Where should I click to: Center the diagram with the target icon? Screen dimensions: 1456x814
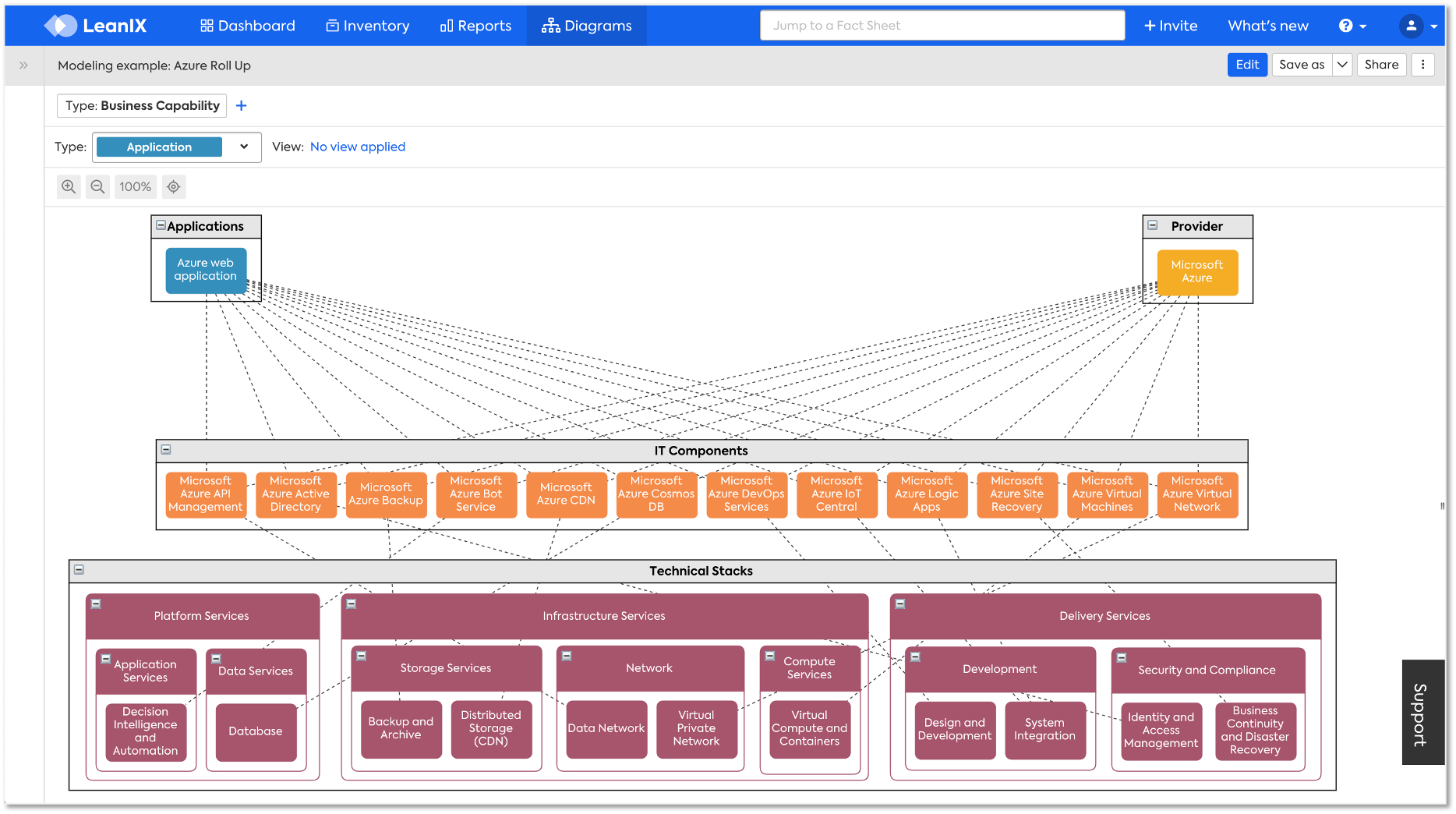[174, 186]
